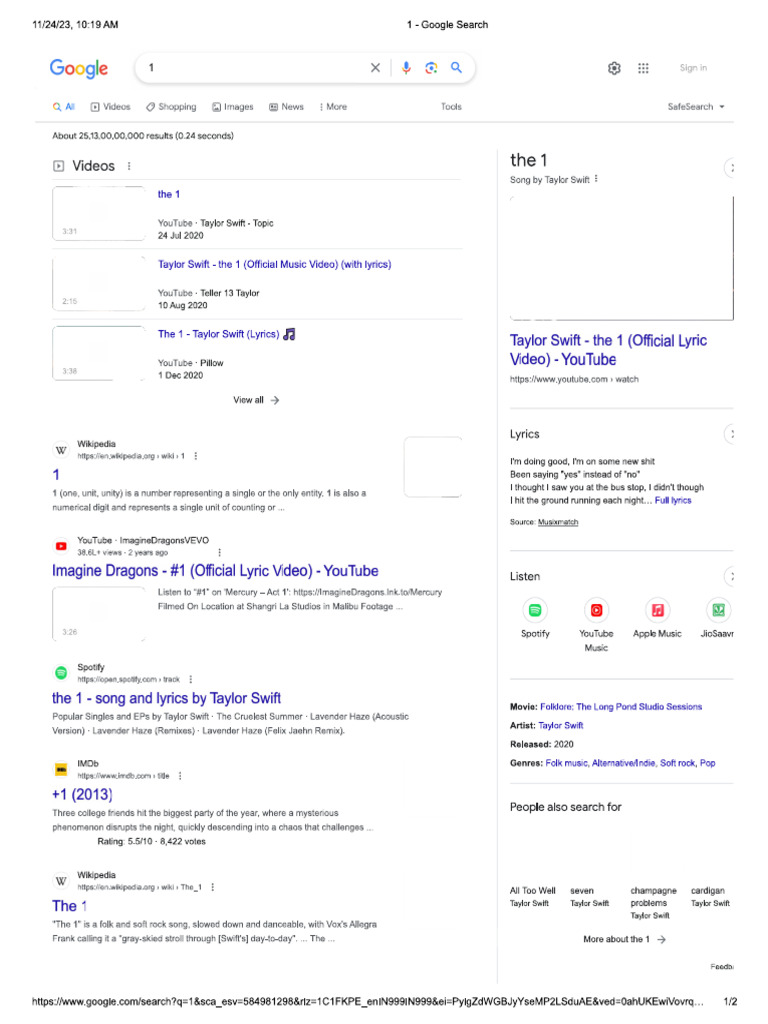The image size is (768, 1024).
Task: Click the 3:38 video thumbnail
Action: (99, 353)
